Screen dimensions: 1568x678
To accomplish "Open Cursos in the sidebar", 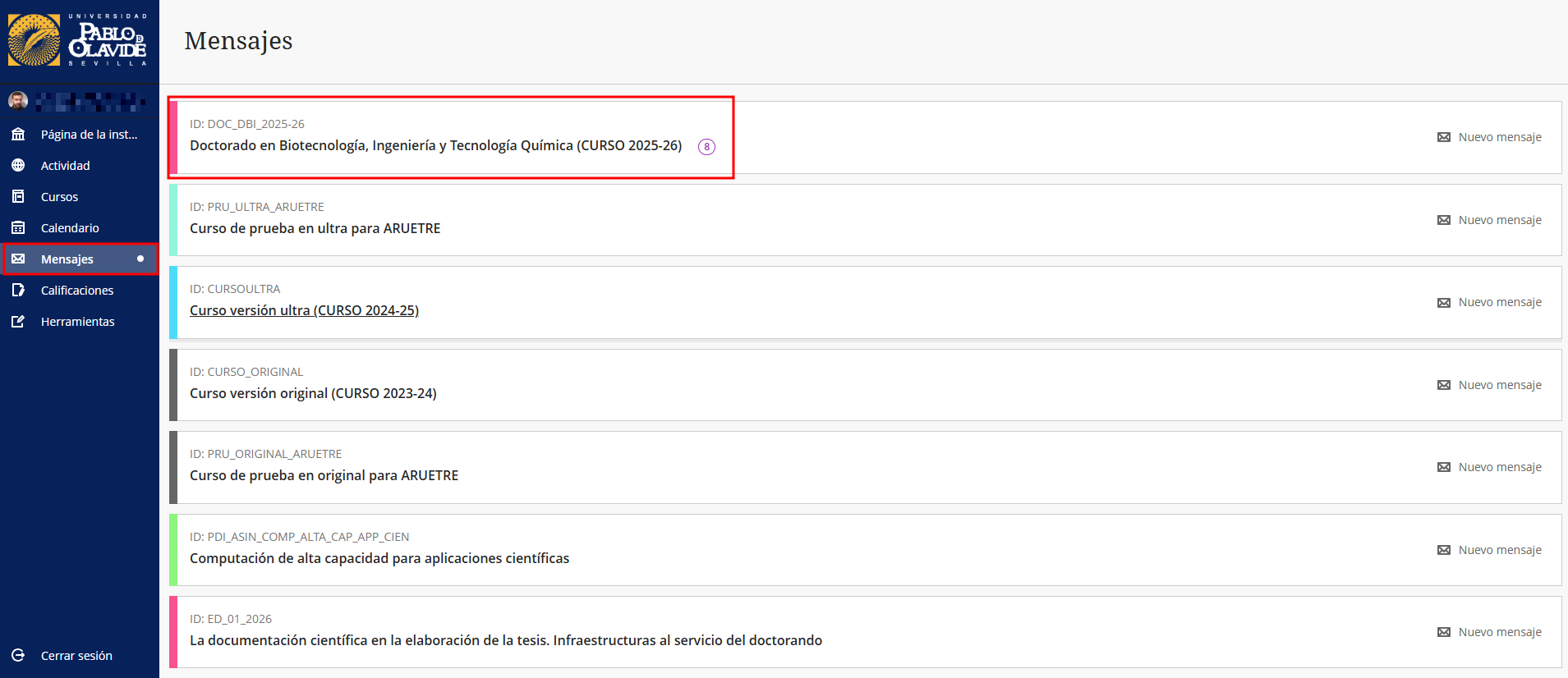I will click(59, 197).
